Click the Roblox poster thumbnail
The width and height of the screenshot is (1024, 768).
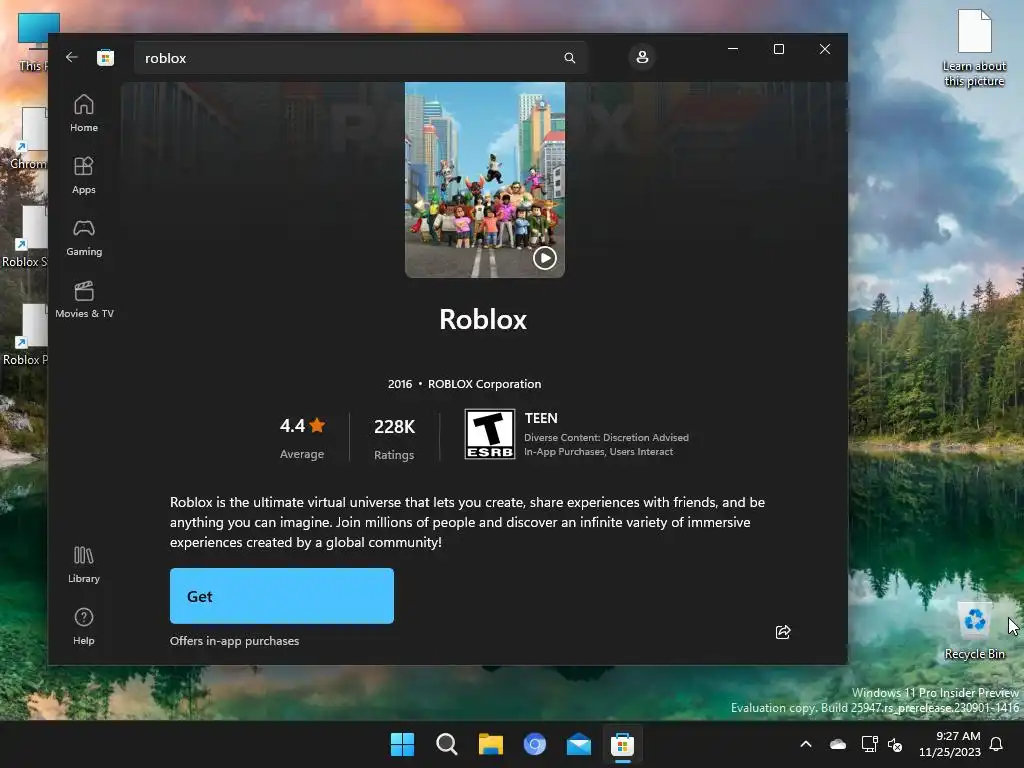click(485, 180)
